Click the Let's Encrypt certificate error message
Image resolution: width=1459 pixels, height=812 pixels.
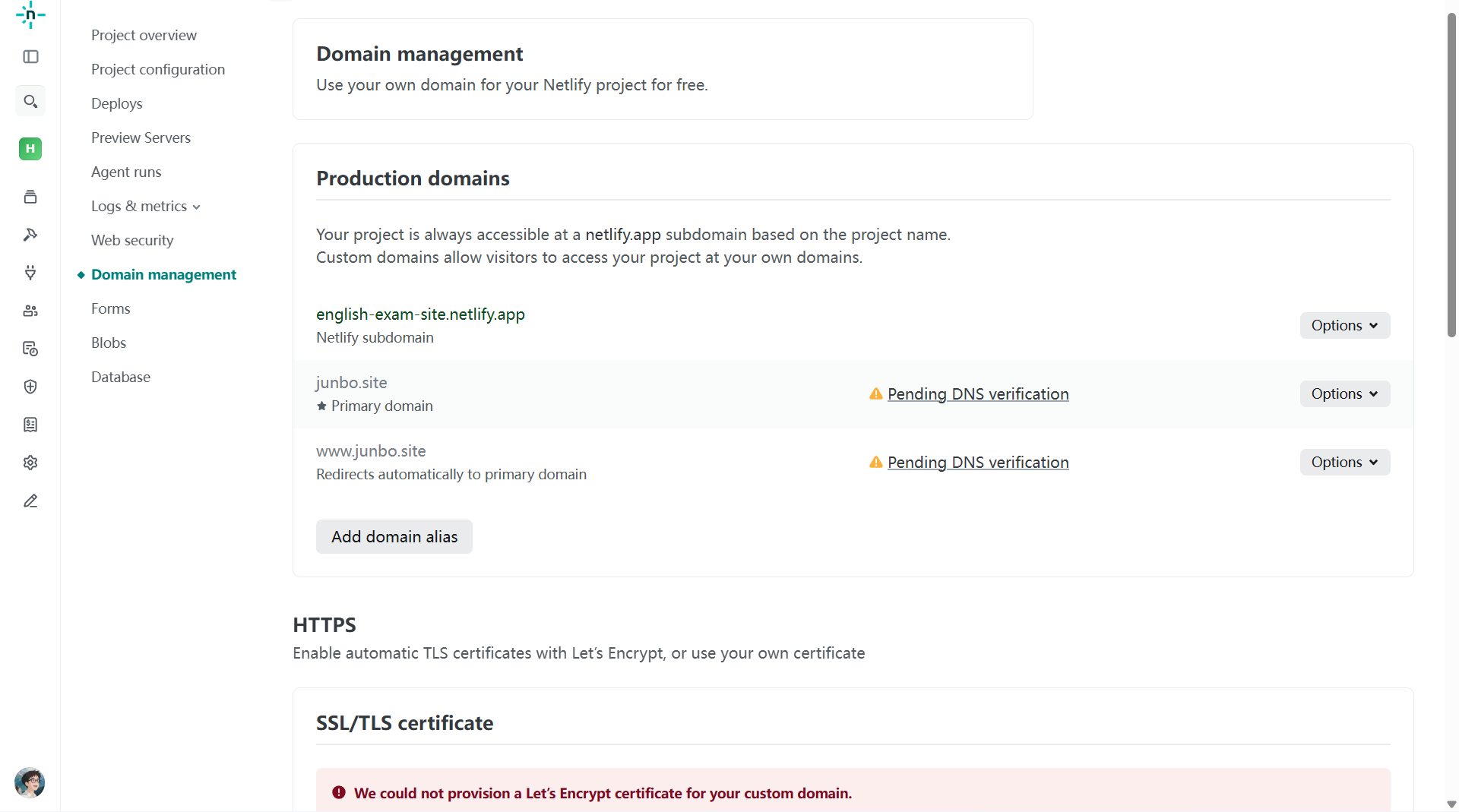point(603,793)
